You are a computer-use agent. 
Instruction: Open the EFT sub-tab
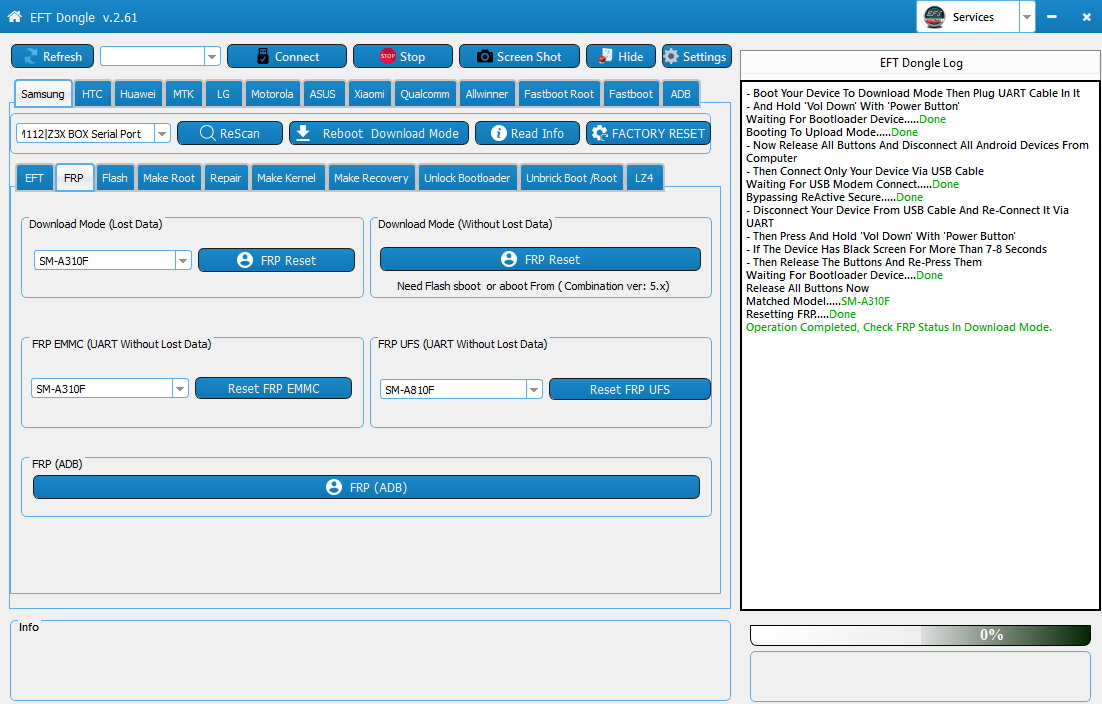pos(34,178)
